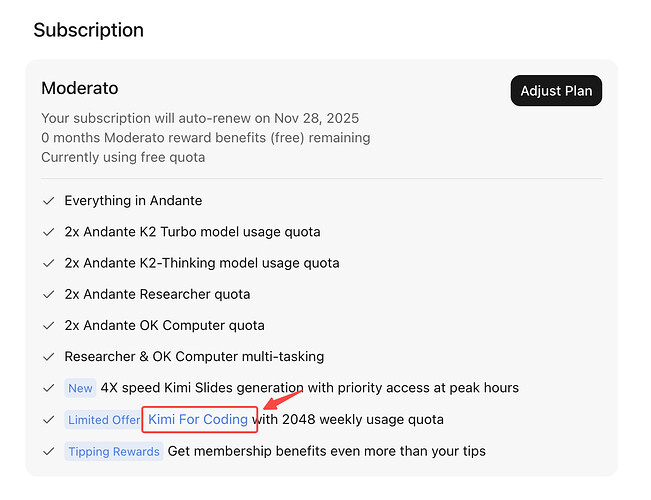Image resolution: width=651 pixels, height=500 pixels.
Task: Click checkmark beside K2 Turbo model quota
Action: (48, 232)
